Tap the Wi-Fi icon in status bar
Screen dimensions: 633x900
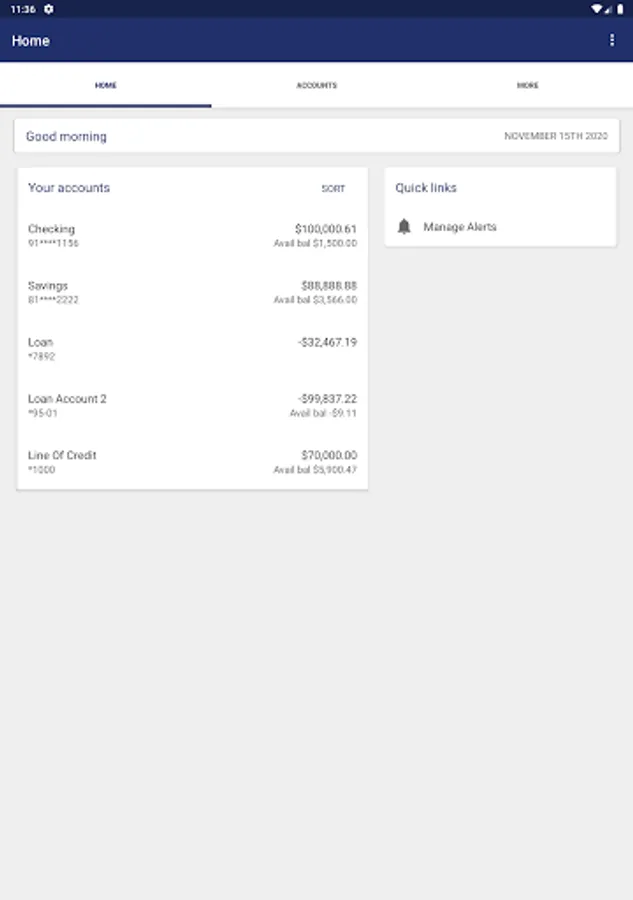point(596,9)
